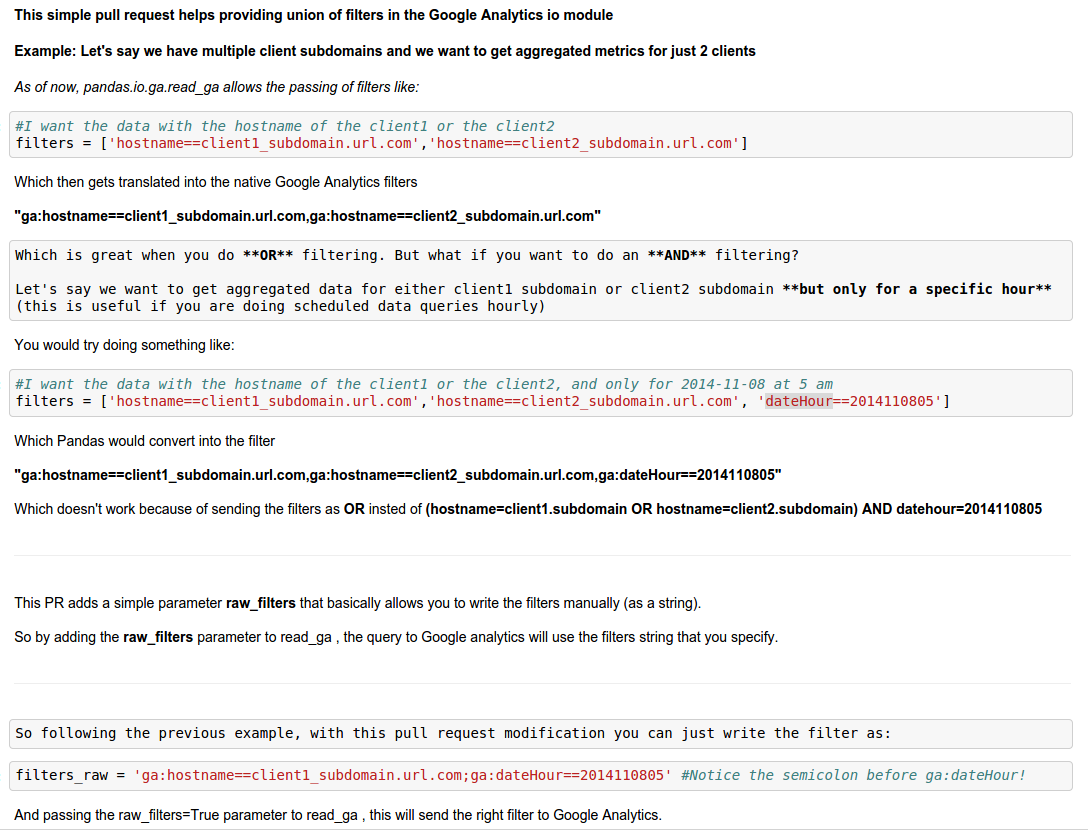Click bold '(hostname=client1.subdomain OR' expression
Screen dimensions: 1088x830
point(734,509)
